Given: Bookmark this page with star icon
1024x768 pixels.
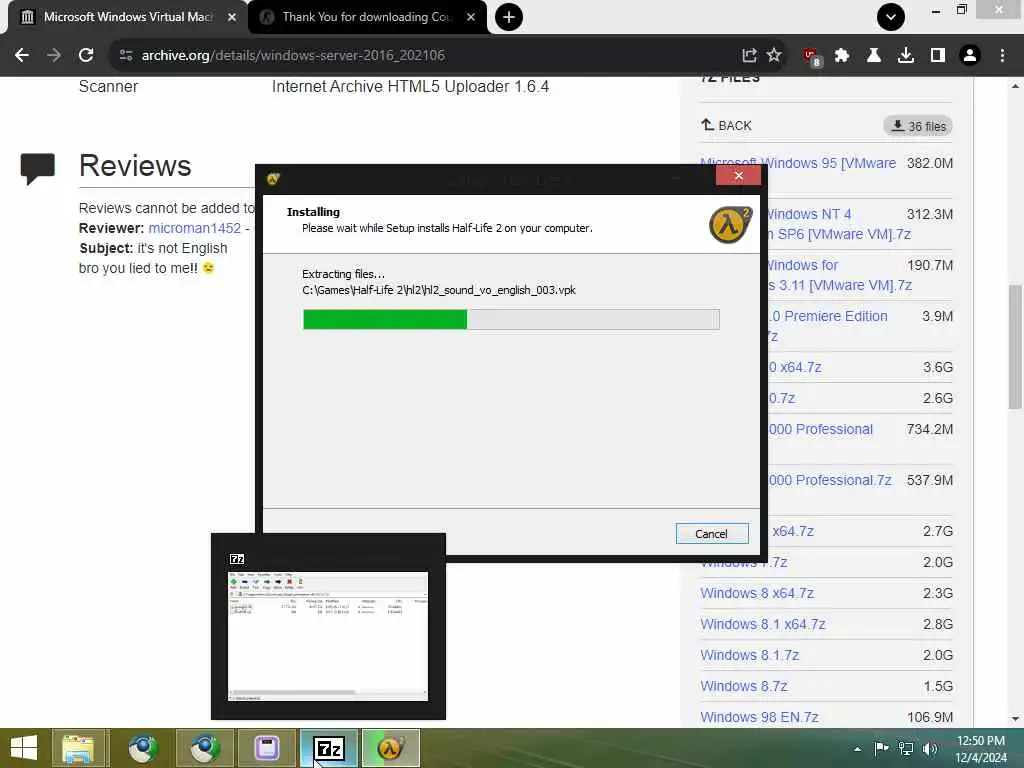Looking at the screenshot, I should [x=774, y=55].
